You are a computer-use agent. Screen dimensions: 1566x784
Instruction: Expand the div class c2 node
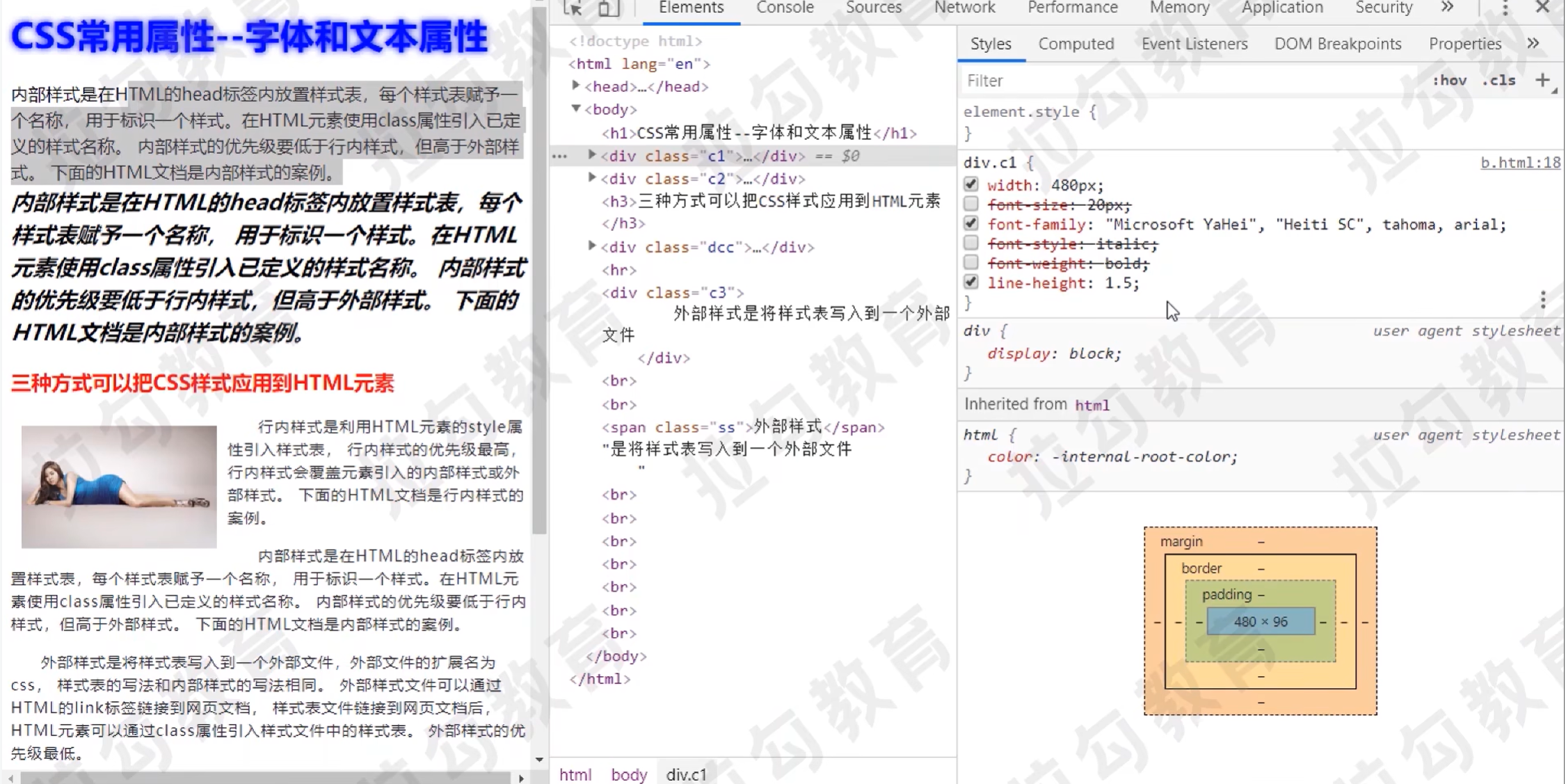592,178
